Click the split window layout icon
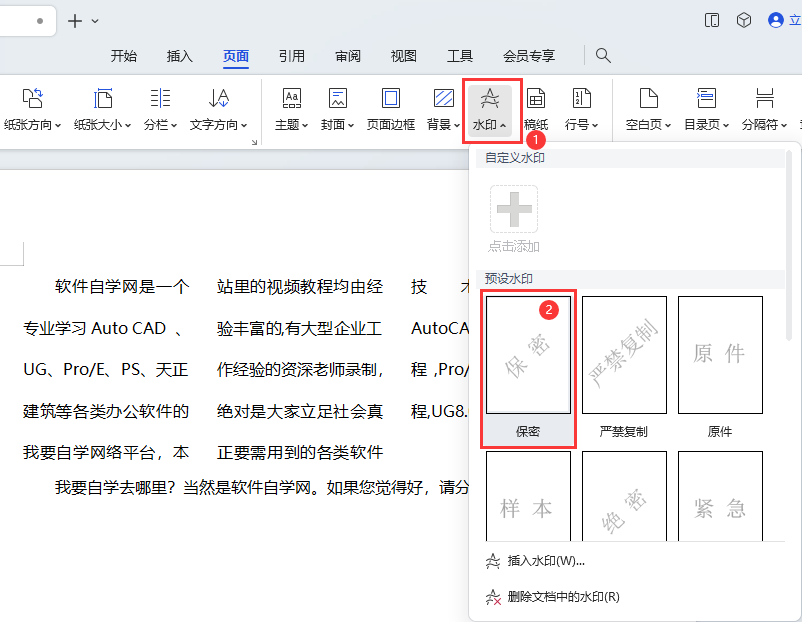This screenshot has width=802, height=622. [x=711, y=20]
